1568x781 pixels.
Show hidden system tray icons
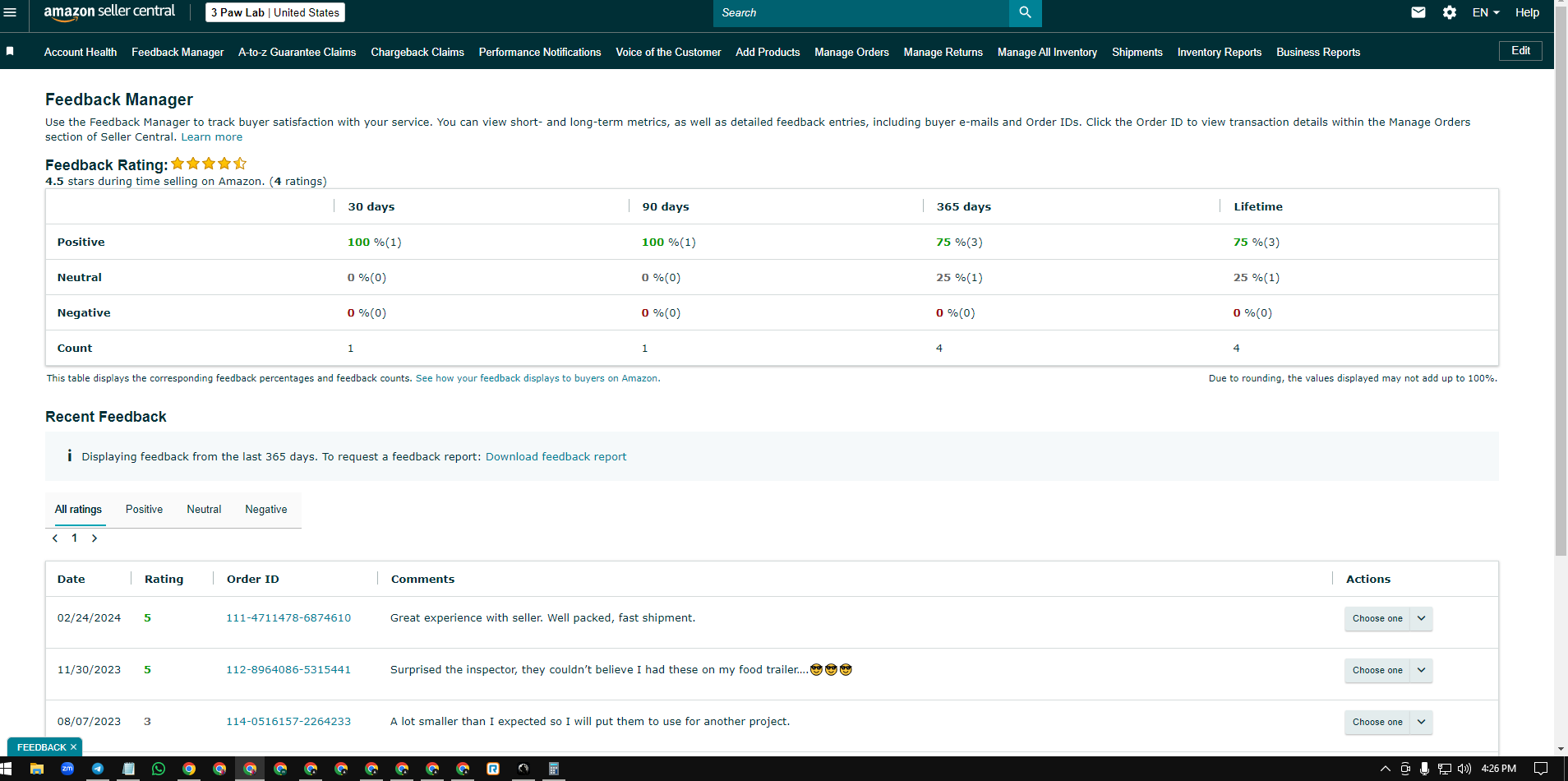1386,769
